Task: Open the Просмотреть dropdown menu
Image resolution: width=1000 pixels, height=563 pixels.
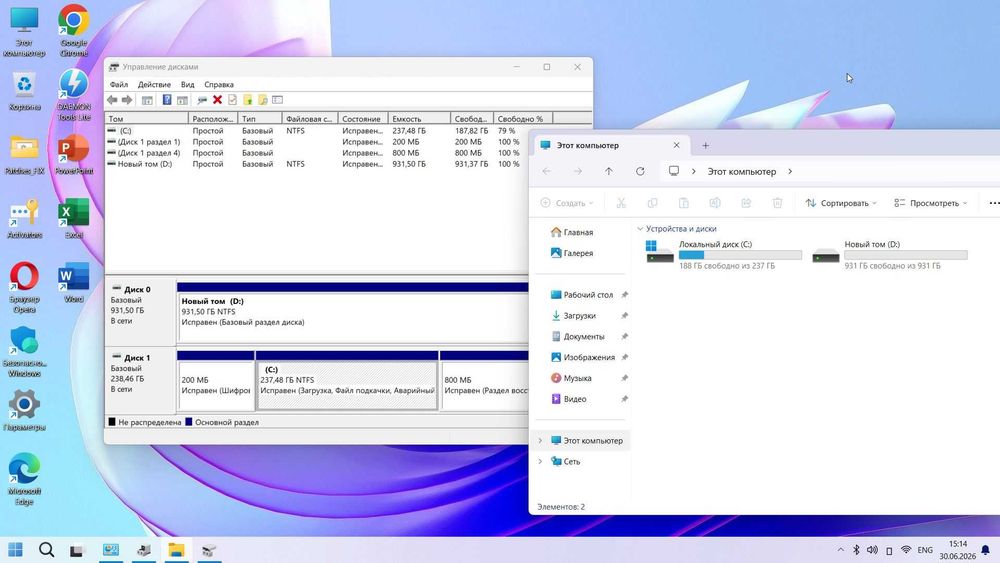Action: click(x=930, y=203)
